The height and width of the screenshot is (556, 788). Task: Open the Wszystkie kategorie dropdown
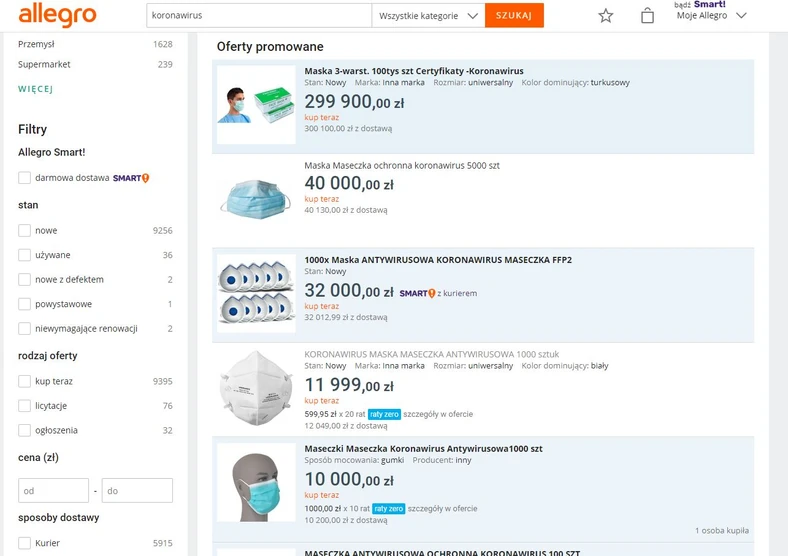coord(428,16)
